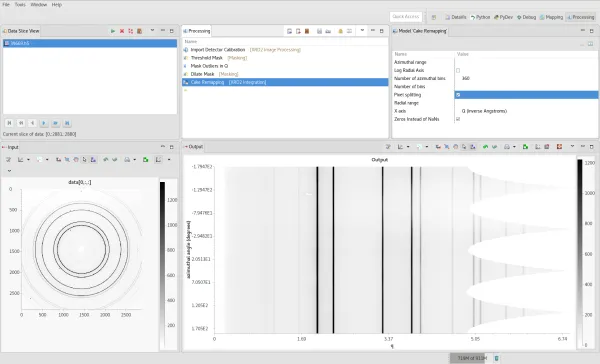This screenshot has width=600, height=364.
Task: Select the Cake Remapping operation
Action: (x=285, y=82)
